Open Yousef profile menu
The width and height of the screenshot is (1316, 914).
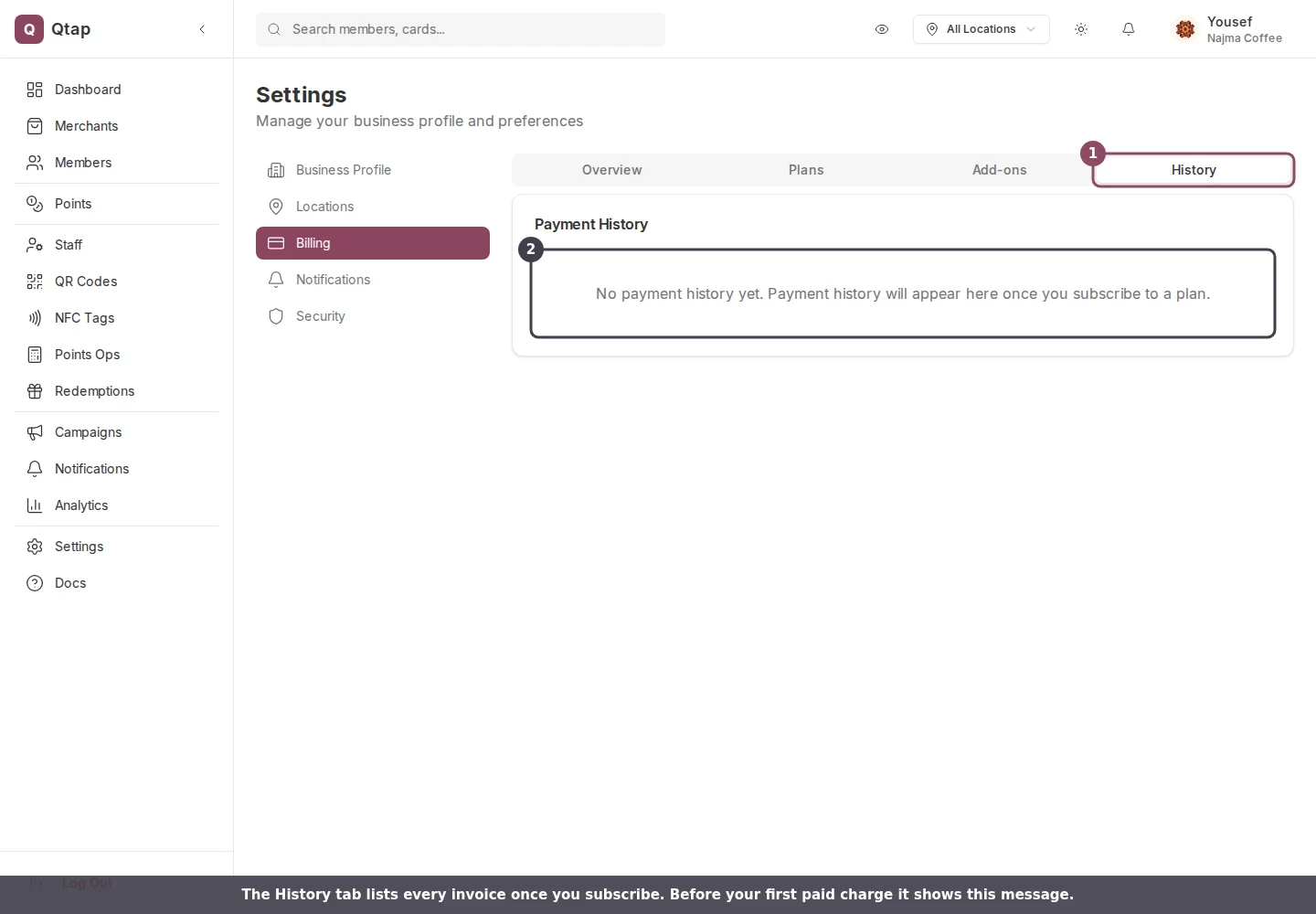[x=1229, y=29]
